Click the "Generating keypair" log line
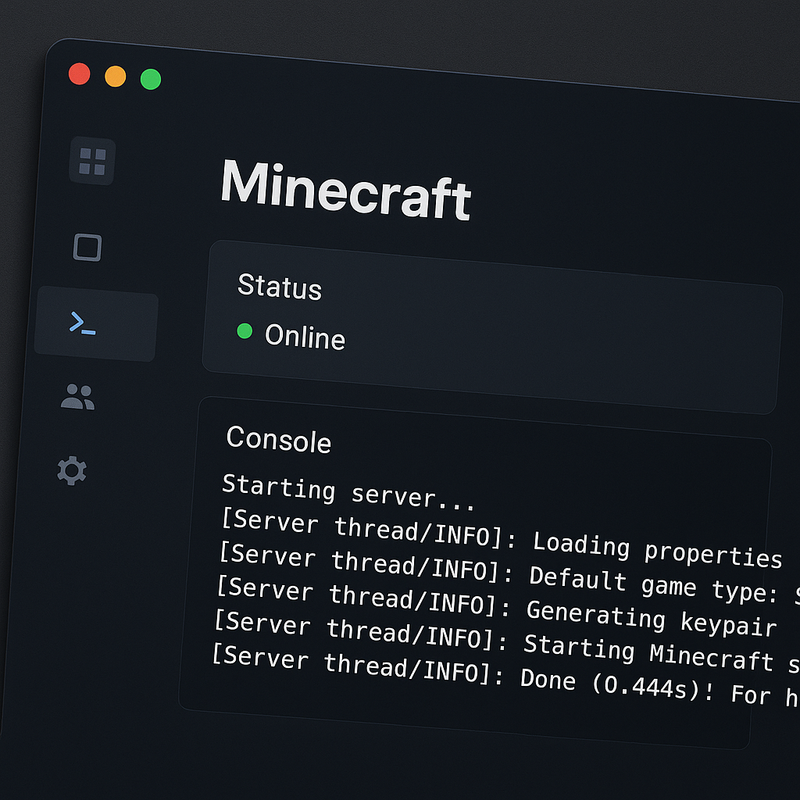800x800 pixels. 496,606
